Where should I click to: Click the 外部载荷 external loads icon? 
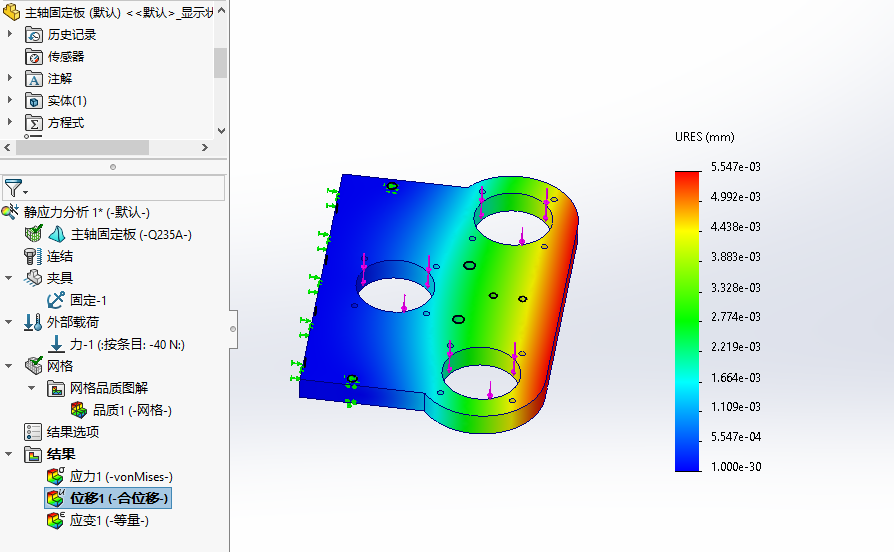coord(33,322)
